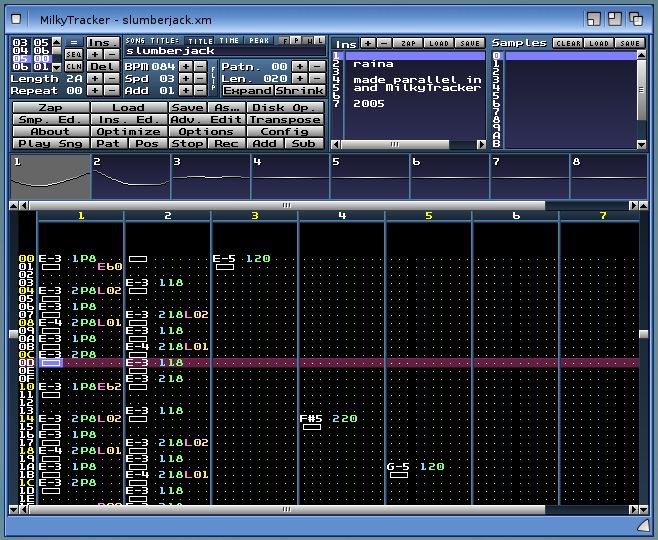This screenshot has height=540, width=658.
Task: Open the Disk Op. panel
Action: tap(283, 107)
